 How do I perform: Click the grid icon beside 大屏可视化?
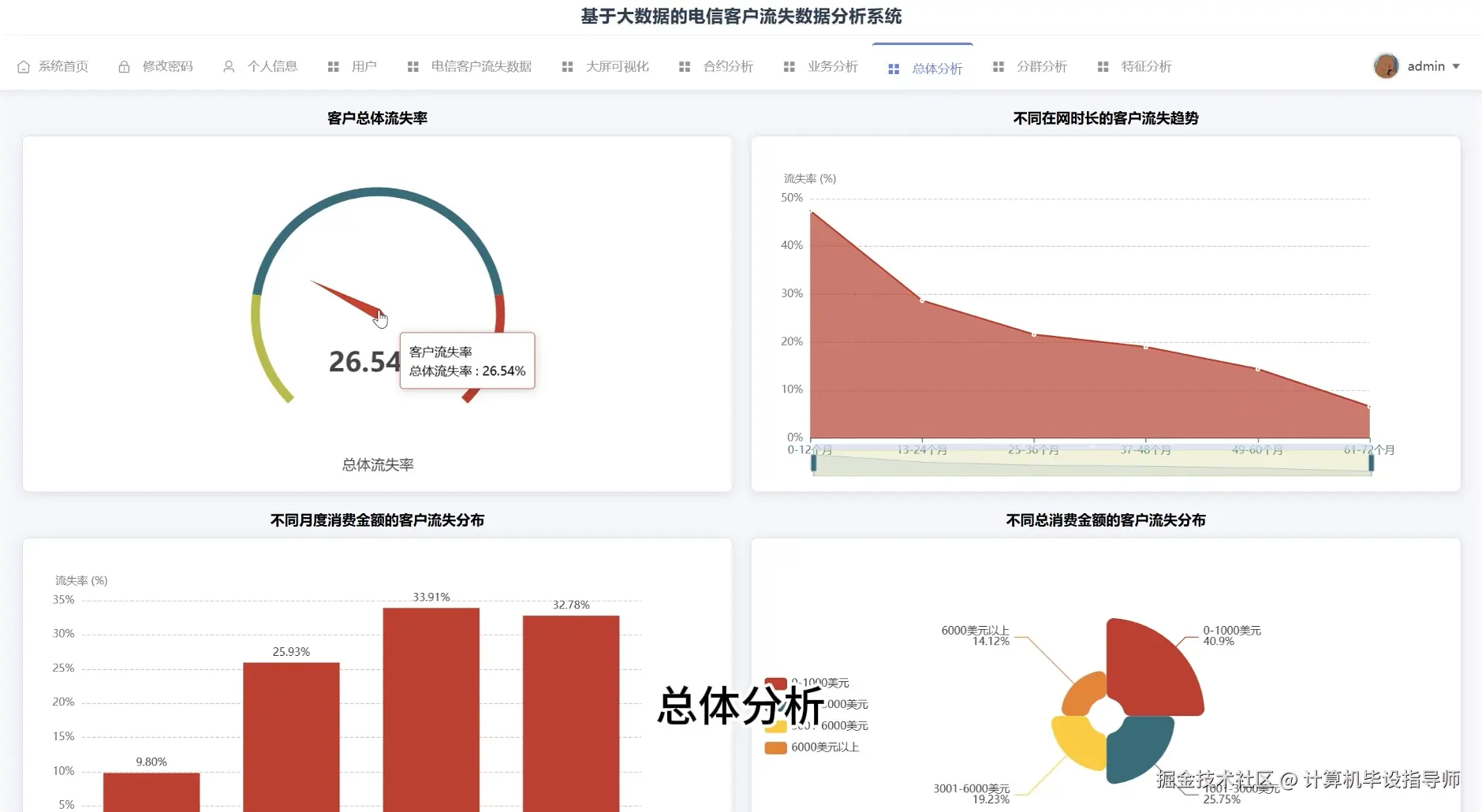point(567,67)
